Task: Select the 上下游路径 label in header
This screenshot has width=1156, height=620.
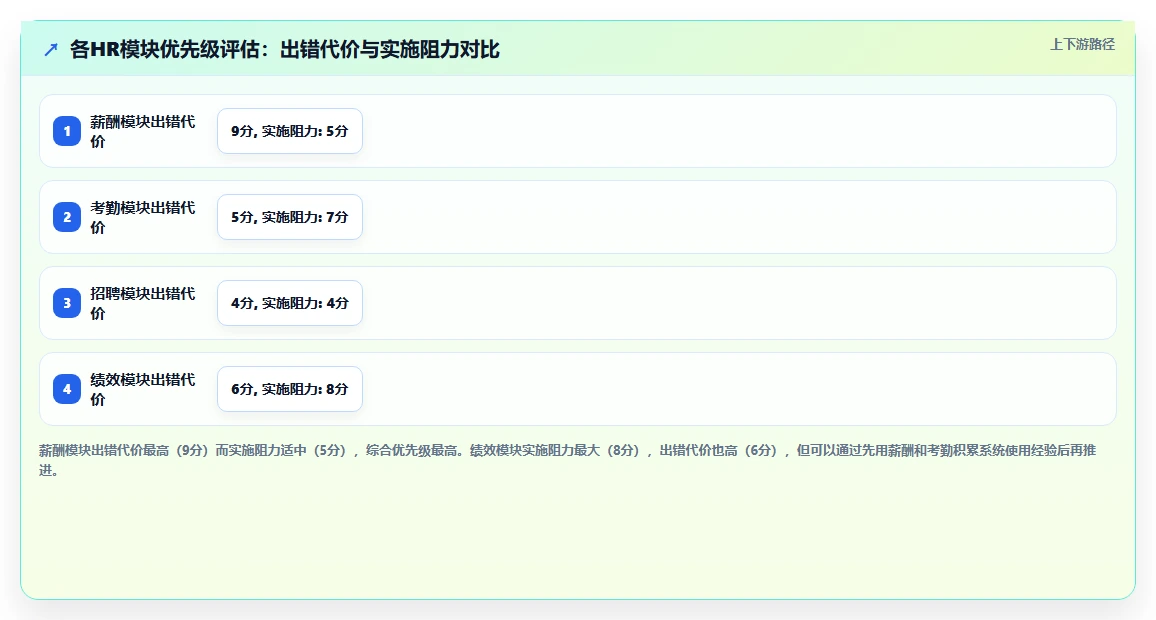Action: pyautogui.click(x=1082, y=44)
